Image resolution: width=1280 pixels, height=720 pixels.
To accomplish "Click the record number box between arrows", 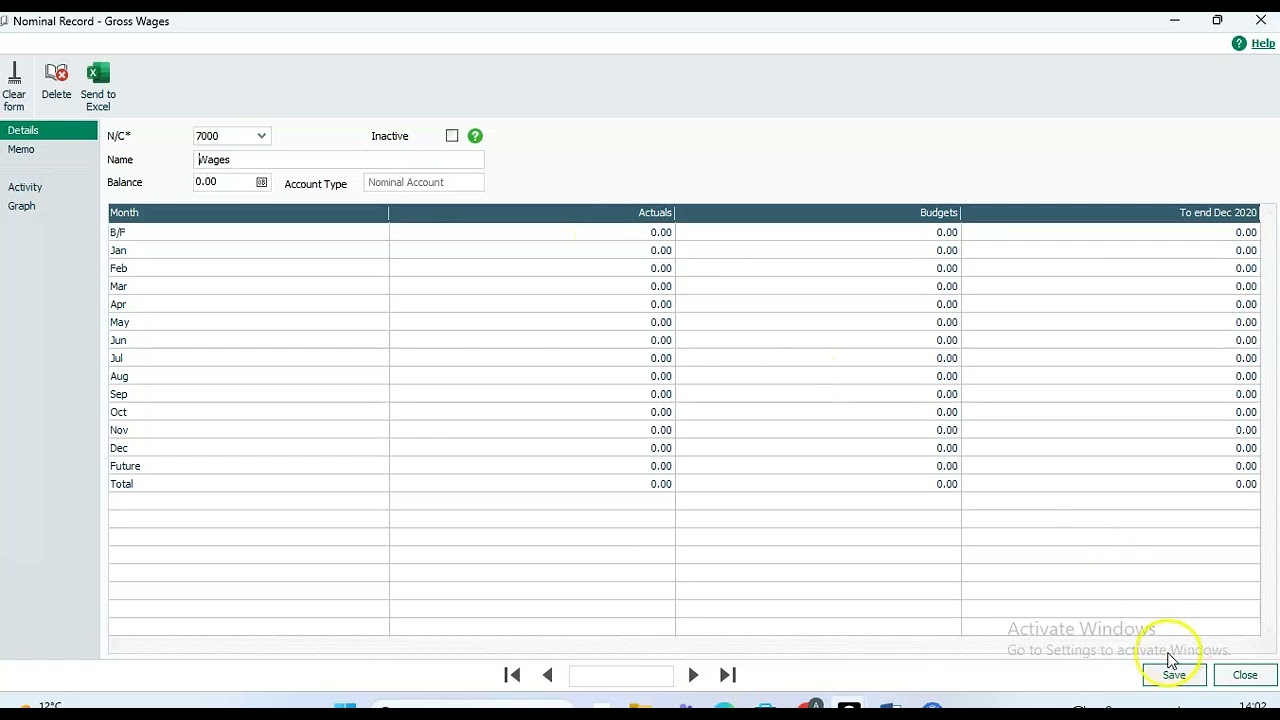I will point(621,675).
